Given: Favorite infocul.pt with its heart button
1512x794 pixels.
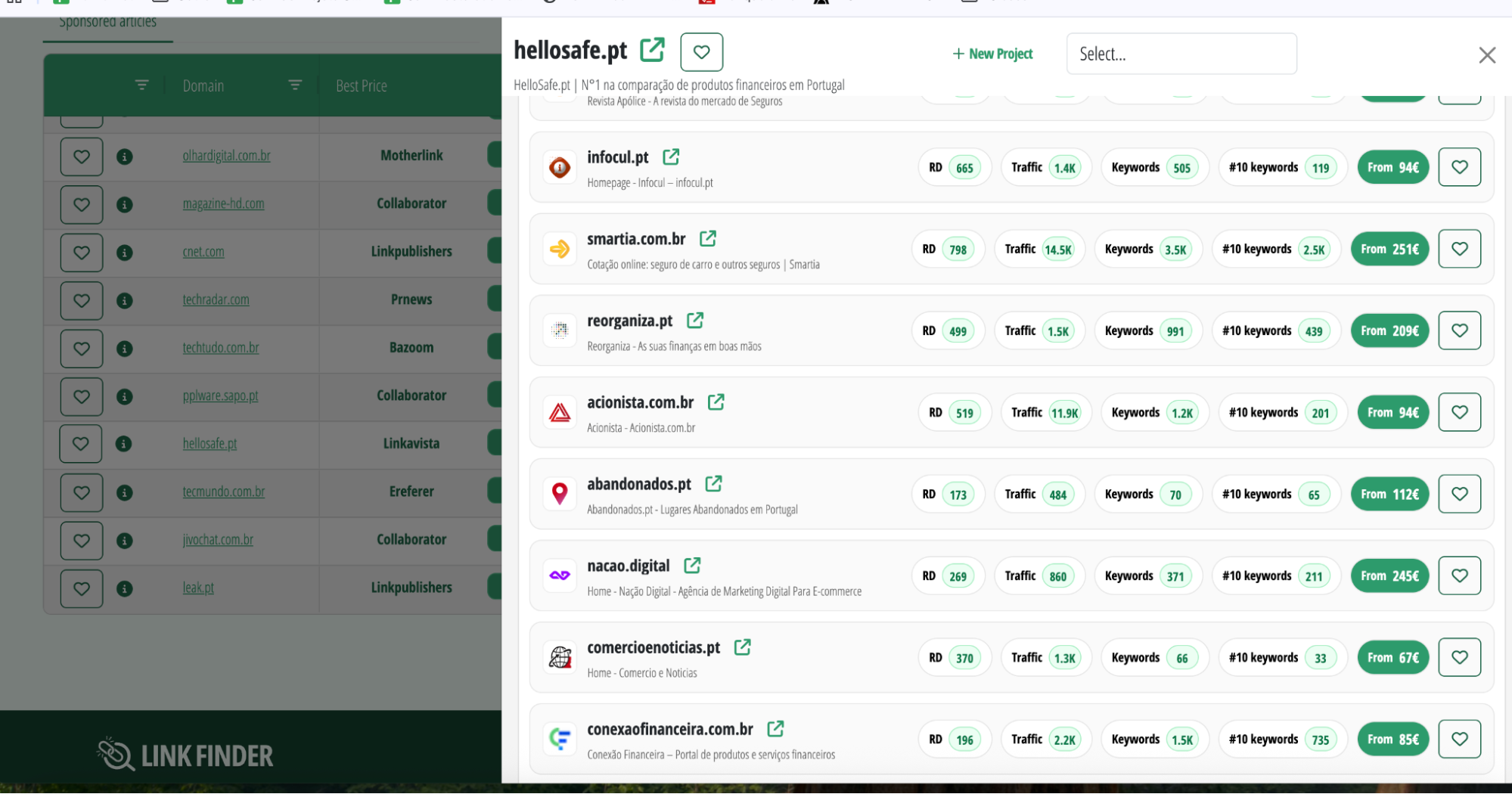Looking at the screenshot, I should 1459,167.
